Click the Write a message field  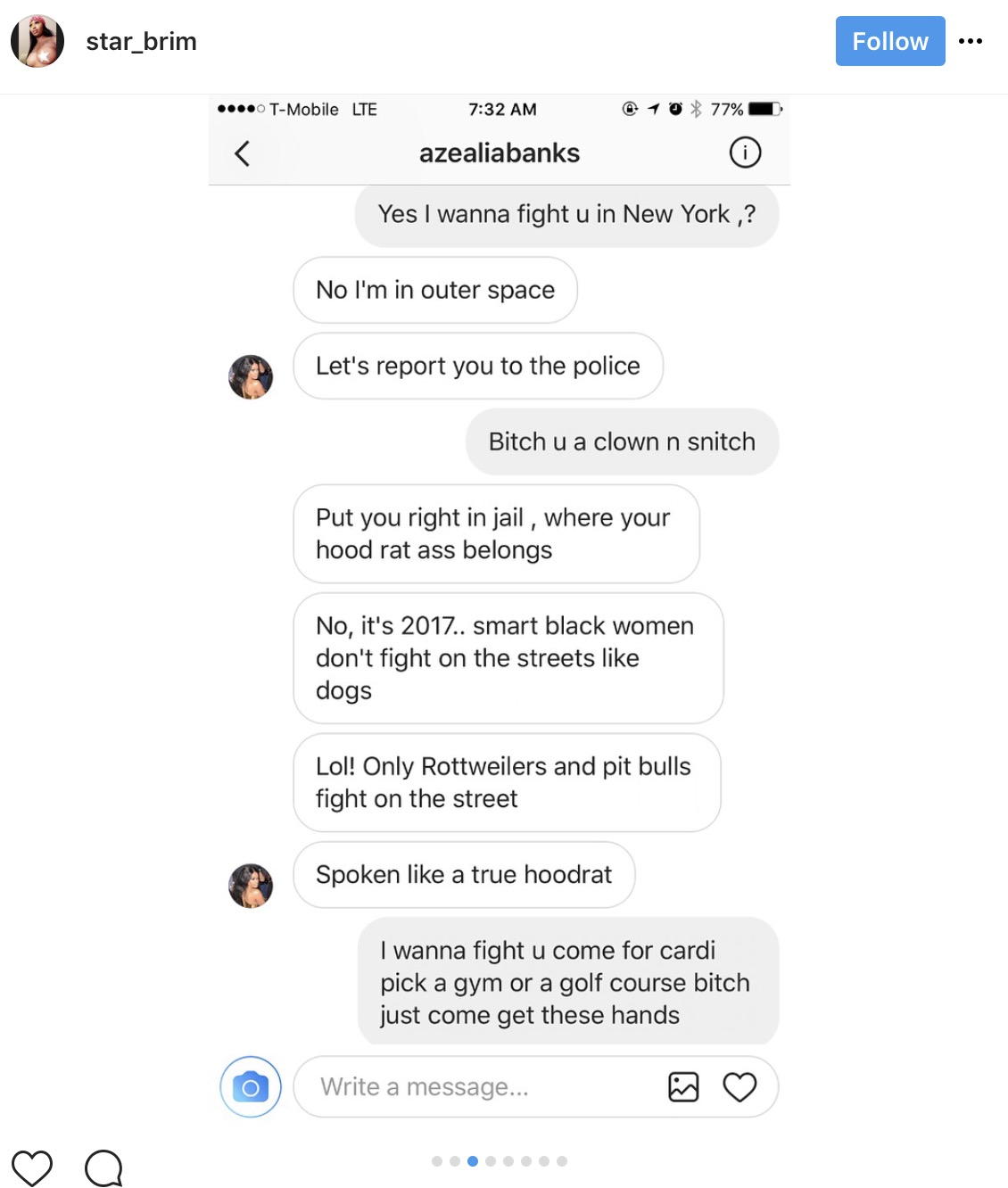pos(535,1086)
